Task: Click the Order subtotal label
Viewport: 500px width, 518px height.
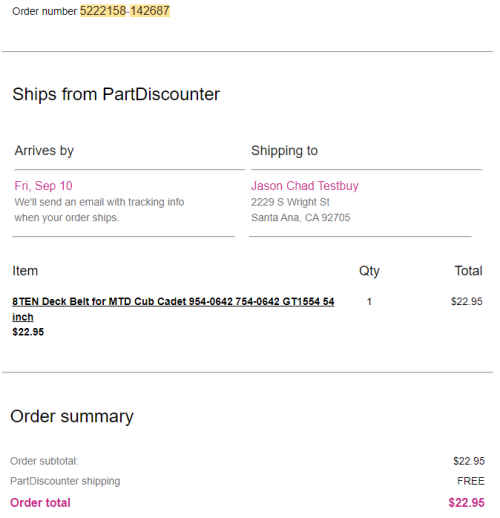Action: [x=44, y=461]
